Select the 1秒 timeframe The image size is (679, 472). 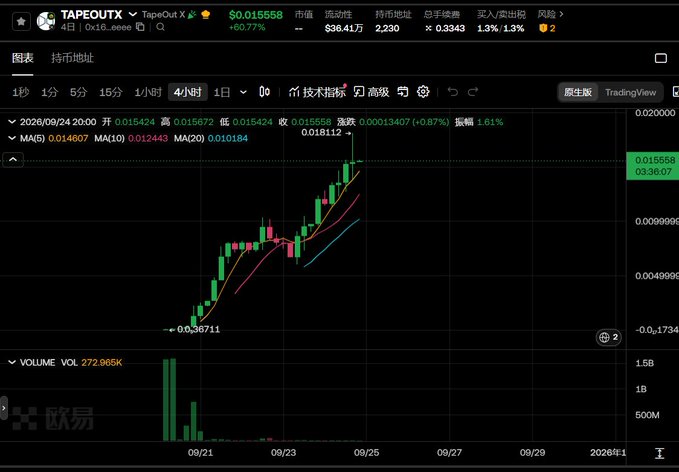20,92
